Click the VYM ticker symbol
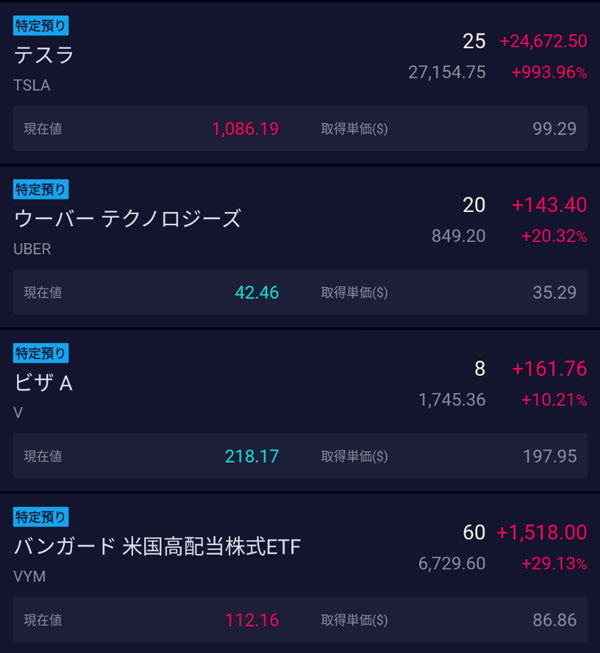600x653 pixels. [30, 577]
